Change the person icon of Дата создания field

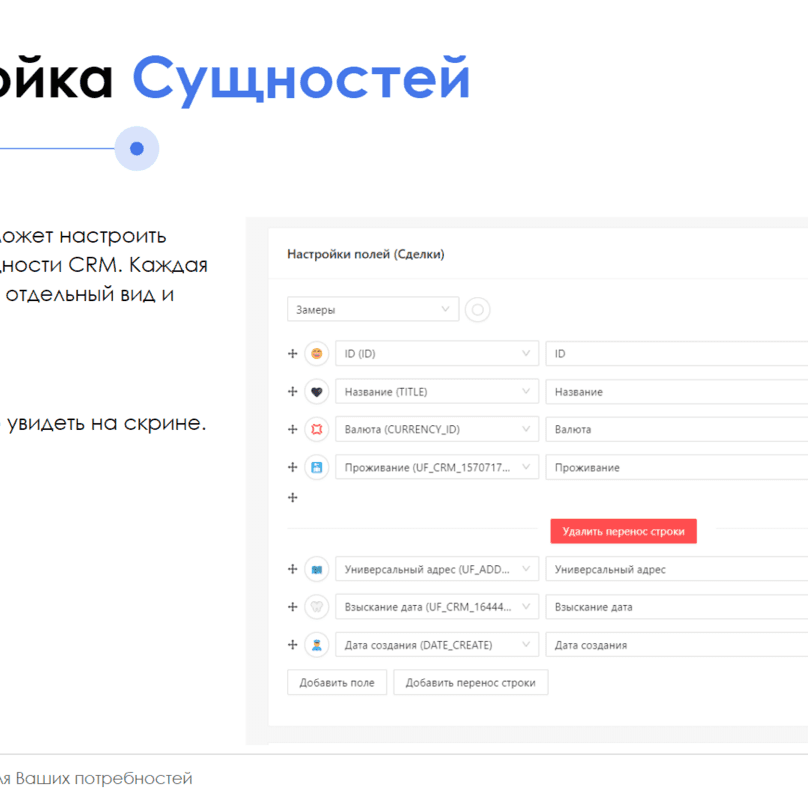coord(317,645)
